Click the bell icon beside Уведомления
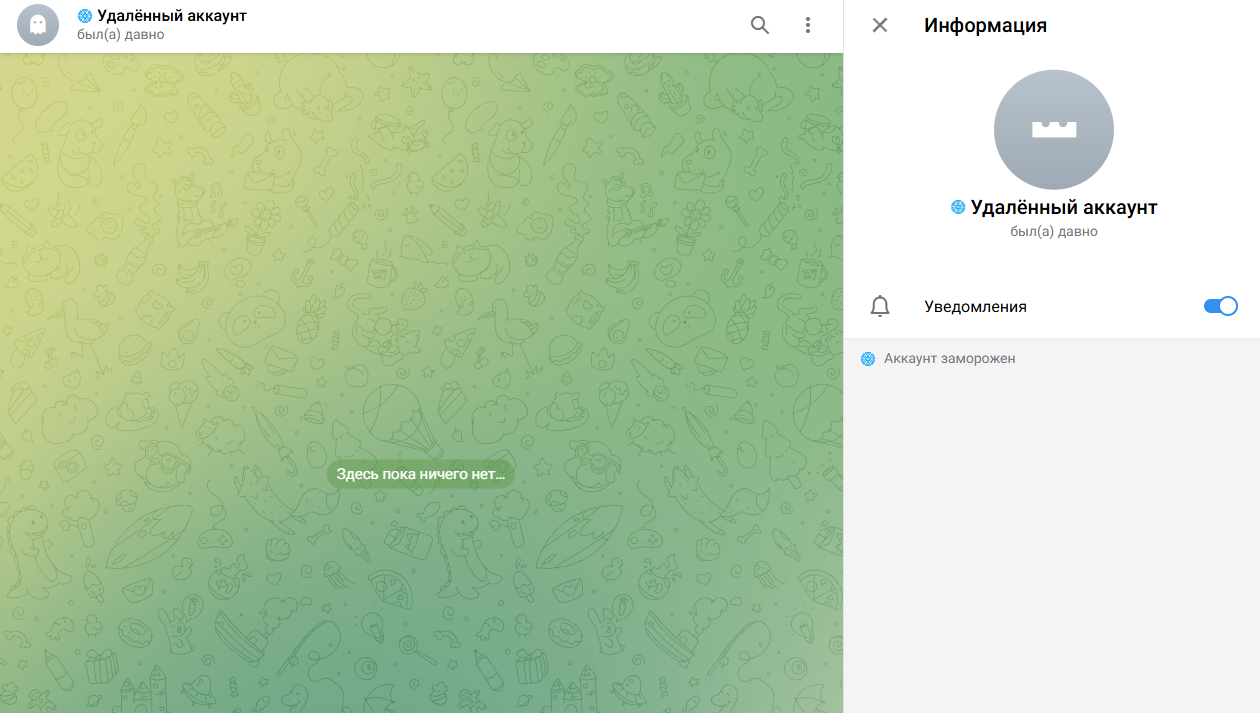1260x713 pixels. pos(880,307)
